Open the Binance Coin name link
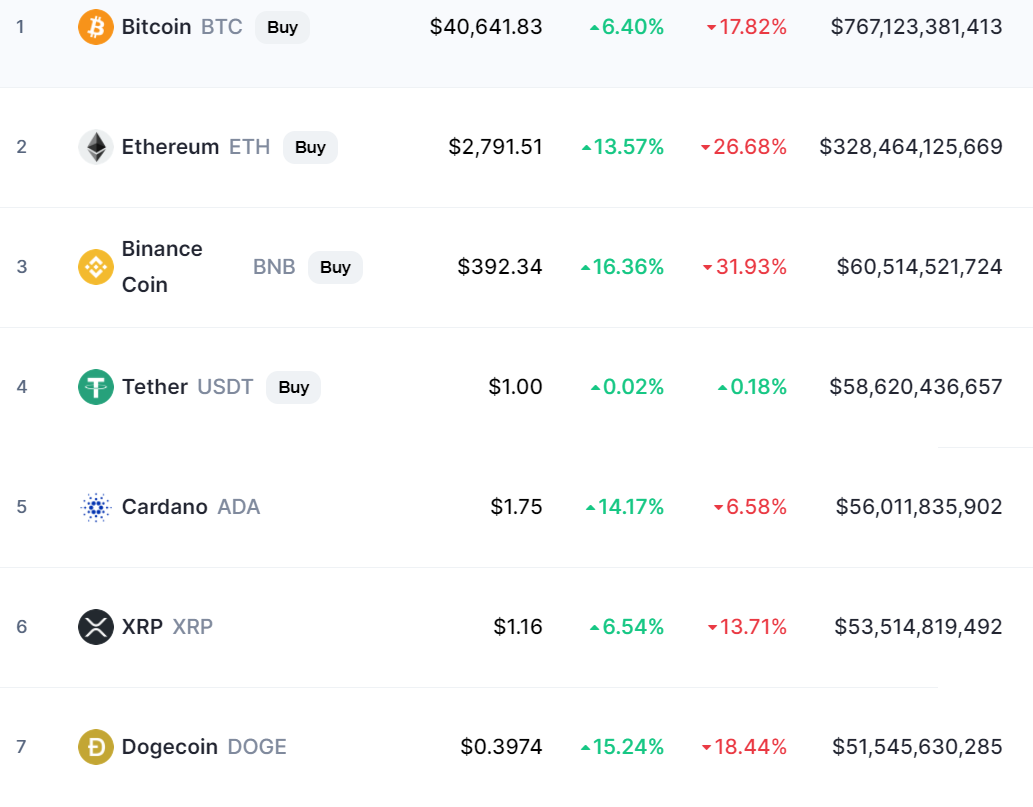 [162, 267]
